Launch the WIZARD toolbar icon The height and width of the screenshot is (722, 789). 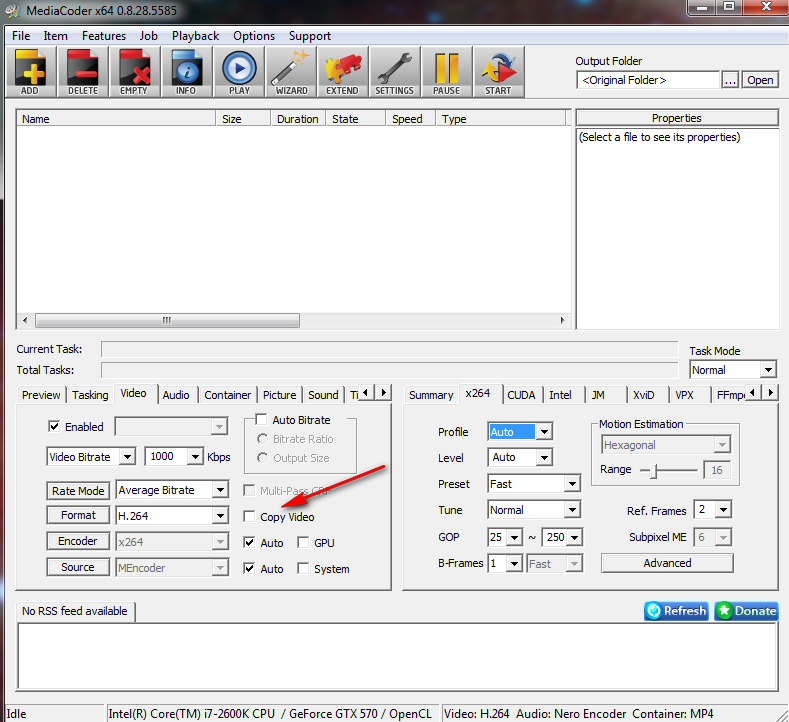[x=291, y=72]
